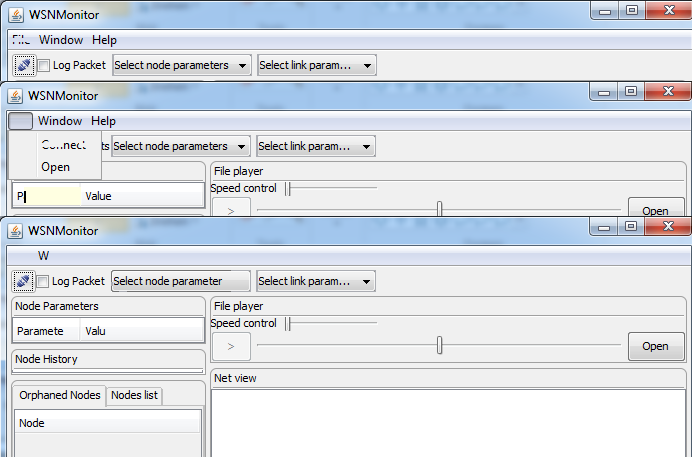The width and height of the screenshot is (692, 457).
Task: Click the Speed control slider in bottom window
Action: click(x=331, y=323)
